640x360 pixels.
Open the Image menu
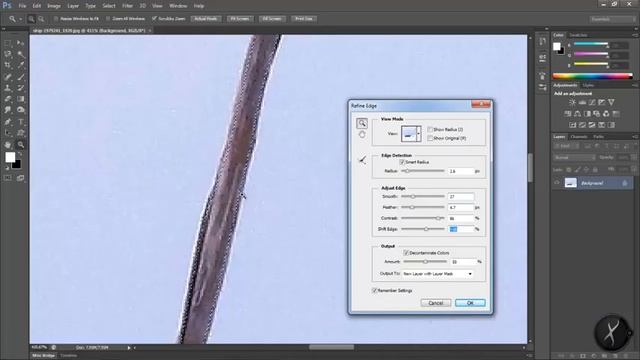pos(54,6)
